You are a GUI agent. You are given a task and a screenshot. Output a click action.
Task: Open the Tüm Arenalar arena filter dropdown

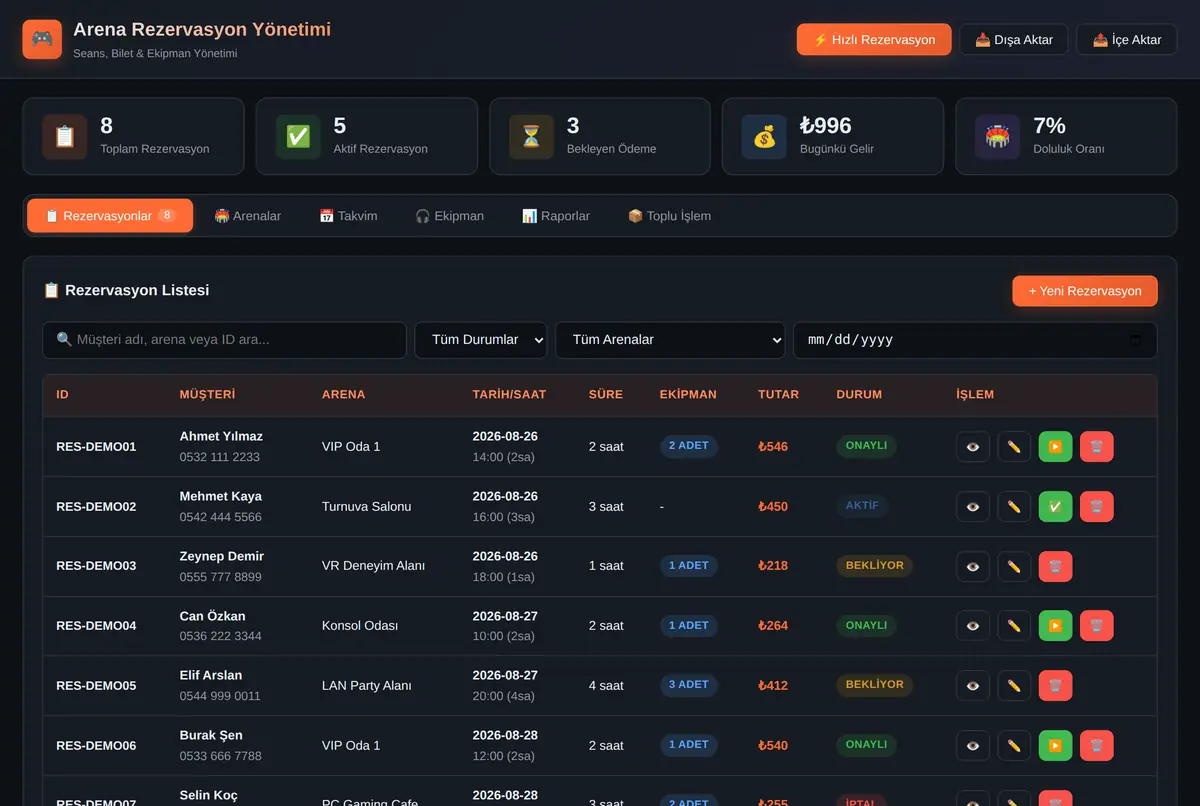[x=670, y=340]
